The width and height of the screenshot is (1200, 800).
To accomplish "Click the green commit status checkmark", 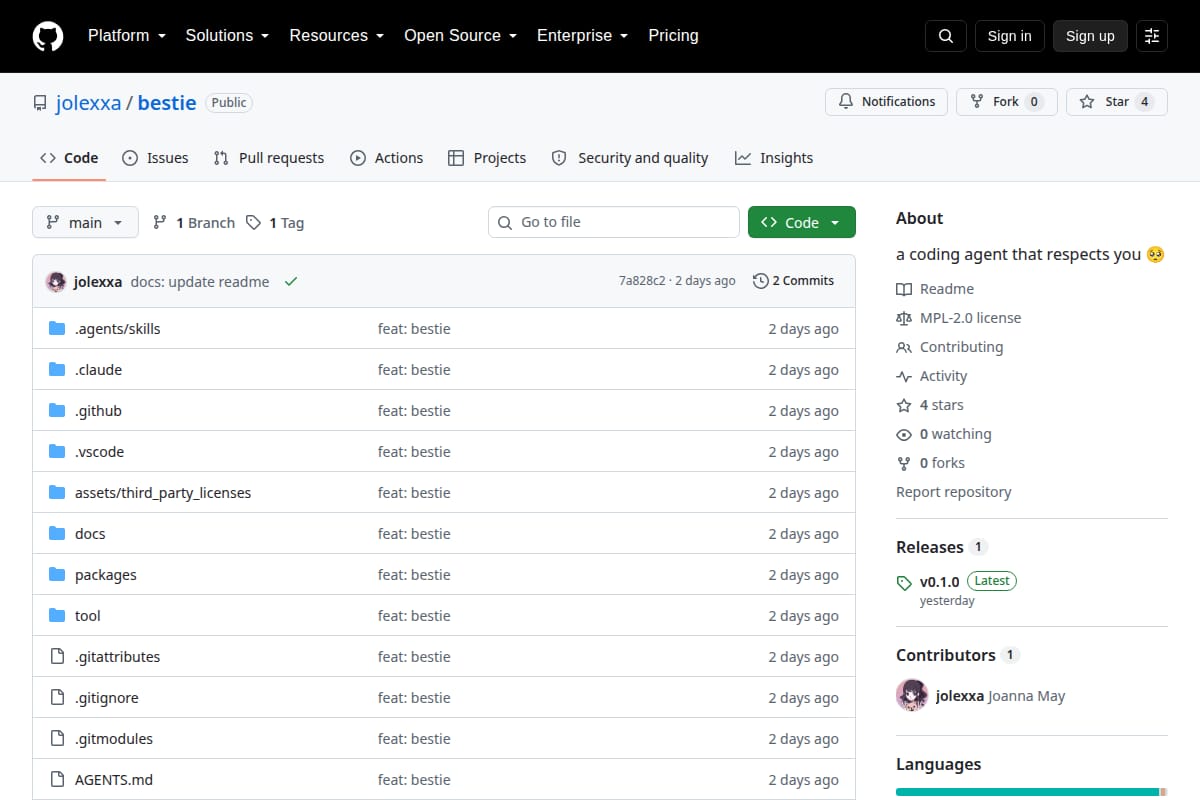I will pyautogui.click(x=291, y=282).
